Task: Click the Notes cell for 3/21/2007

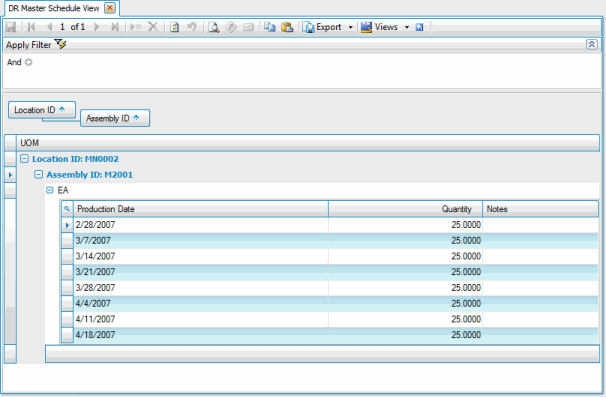Action: point(540,272)
